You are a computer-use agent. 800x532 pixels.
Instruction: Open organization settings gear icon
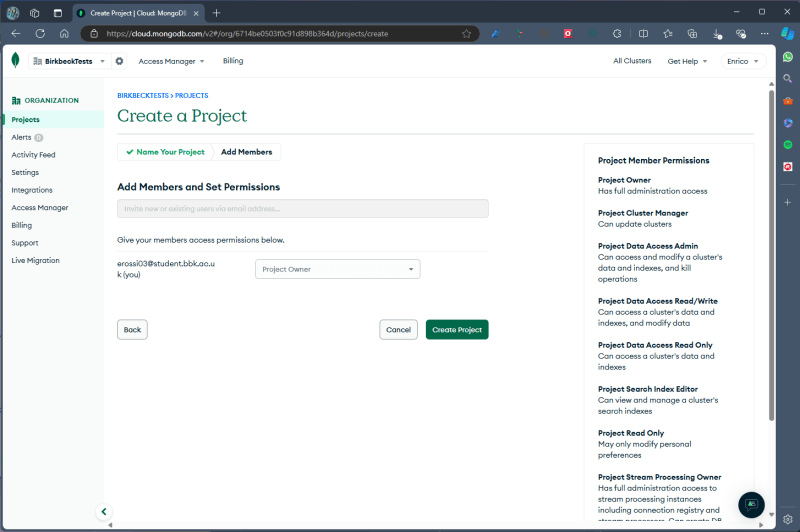[119, 61]
